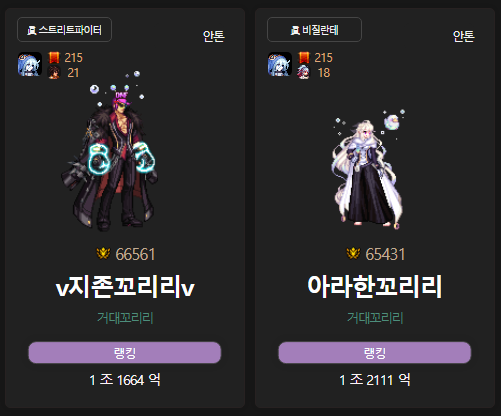
Task: Click the 비질란테 job tag button
Action: (314, 30)
